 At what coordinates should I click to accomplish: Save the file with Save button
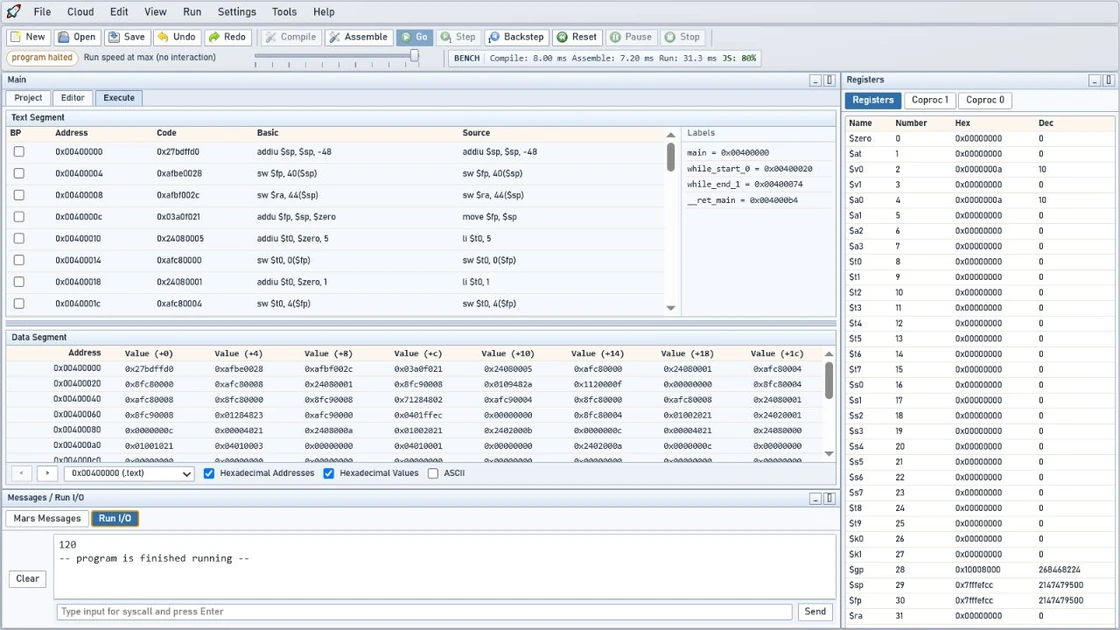click(126, 37)
